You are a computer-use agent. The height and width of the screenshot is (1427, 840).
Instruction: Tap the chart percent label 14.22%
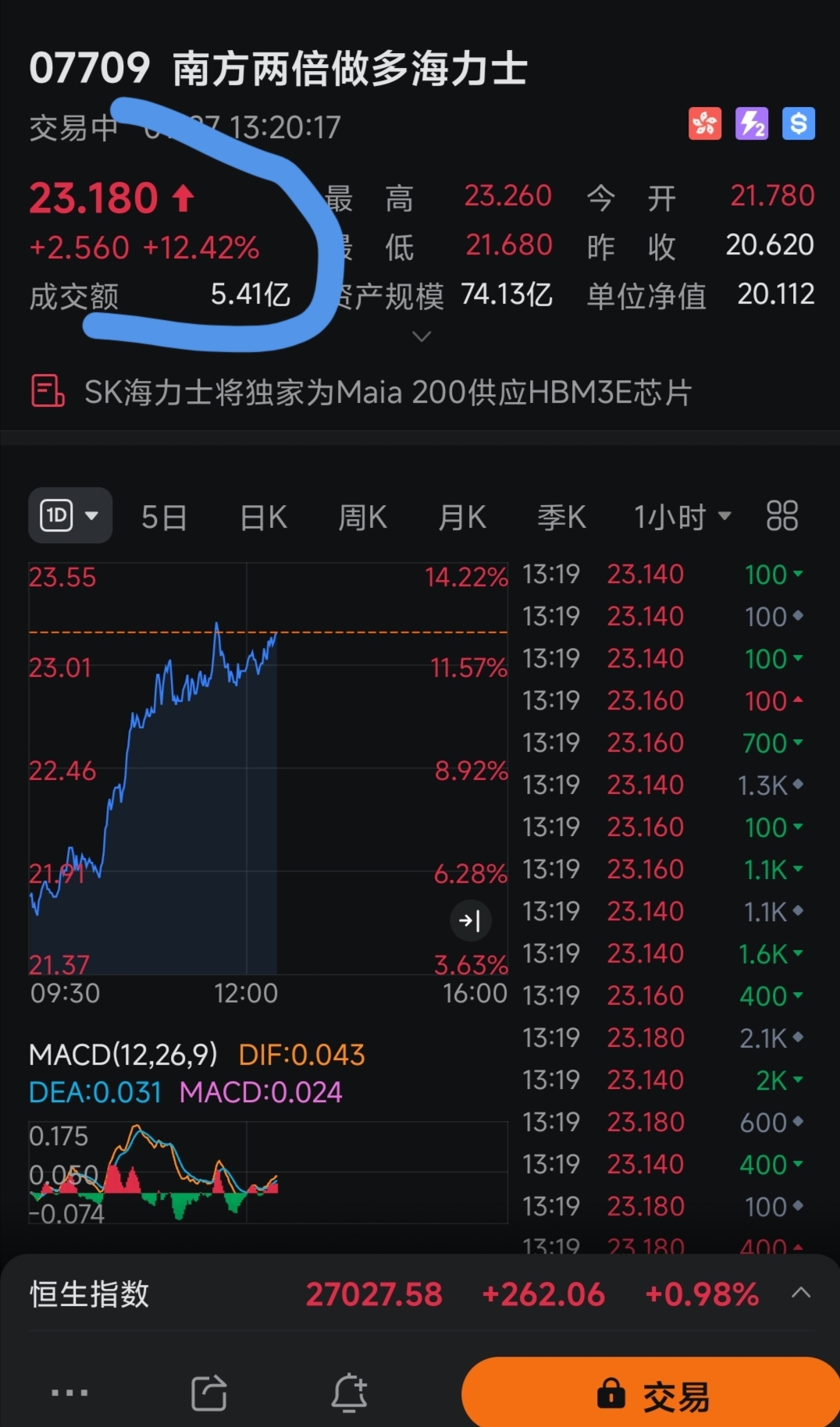click(x=466, y=577)
